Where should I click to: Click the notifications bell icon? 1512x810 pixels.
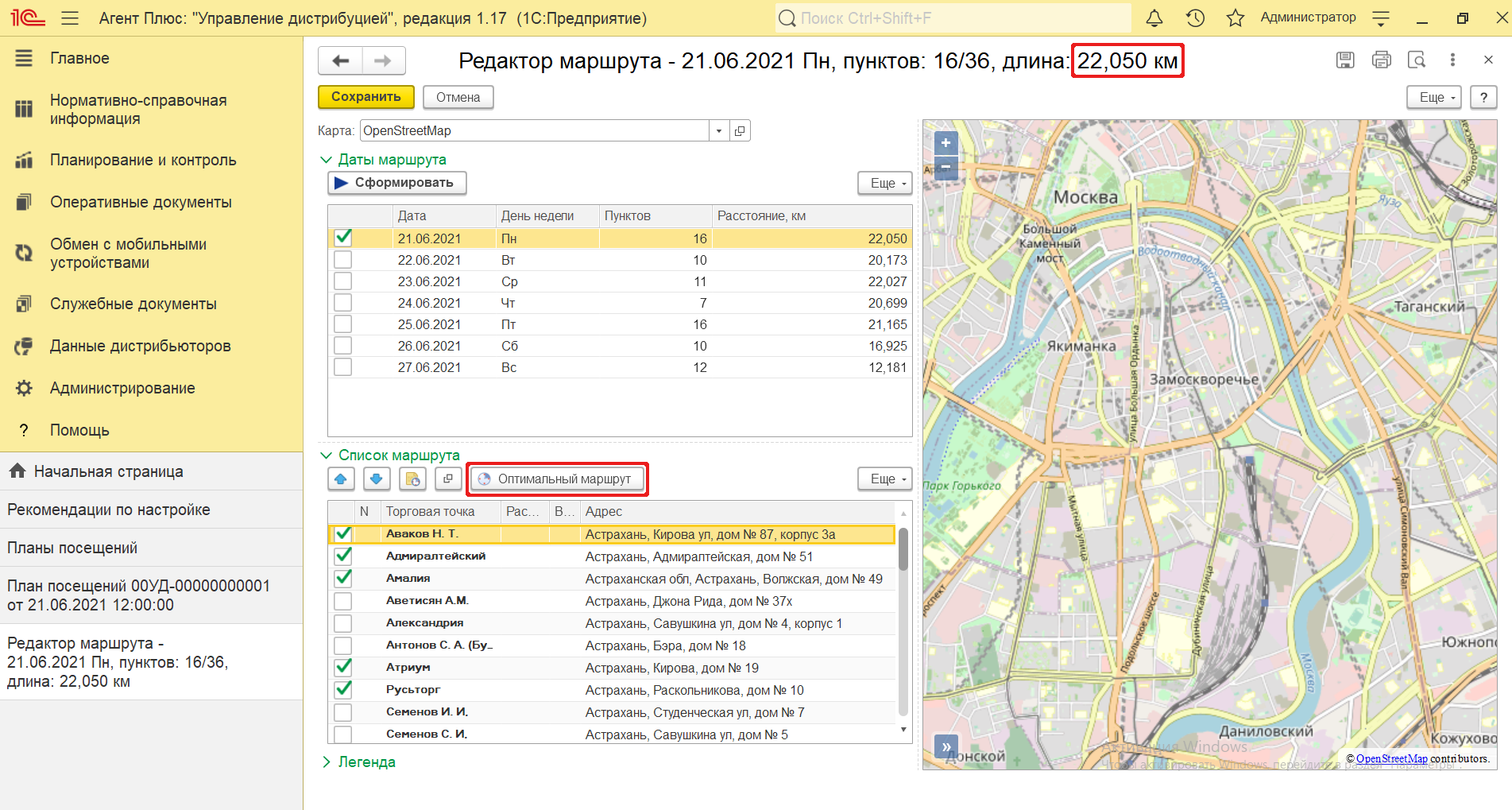coord(1154,17)
